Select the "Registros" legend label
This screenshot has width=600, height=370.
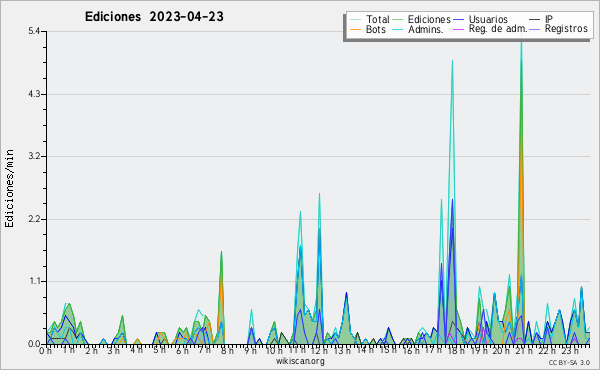point(566,29)
